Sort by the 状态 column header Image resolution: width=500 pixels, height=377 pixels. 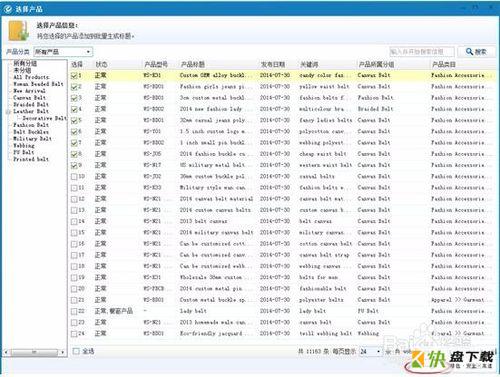[x=101, y=64]
